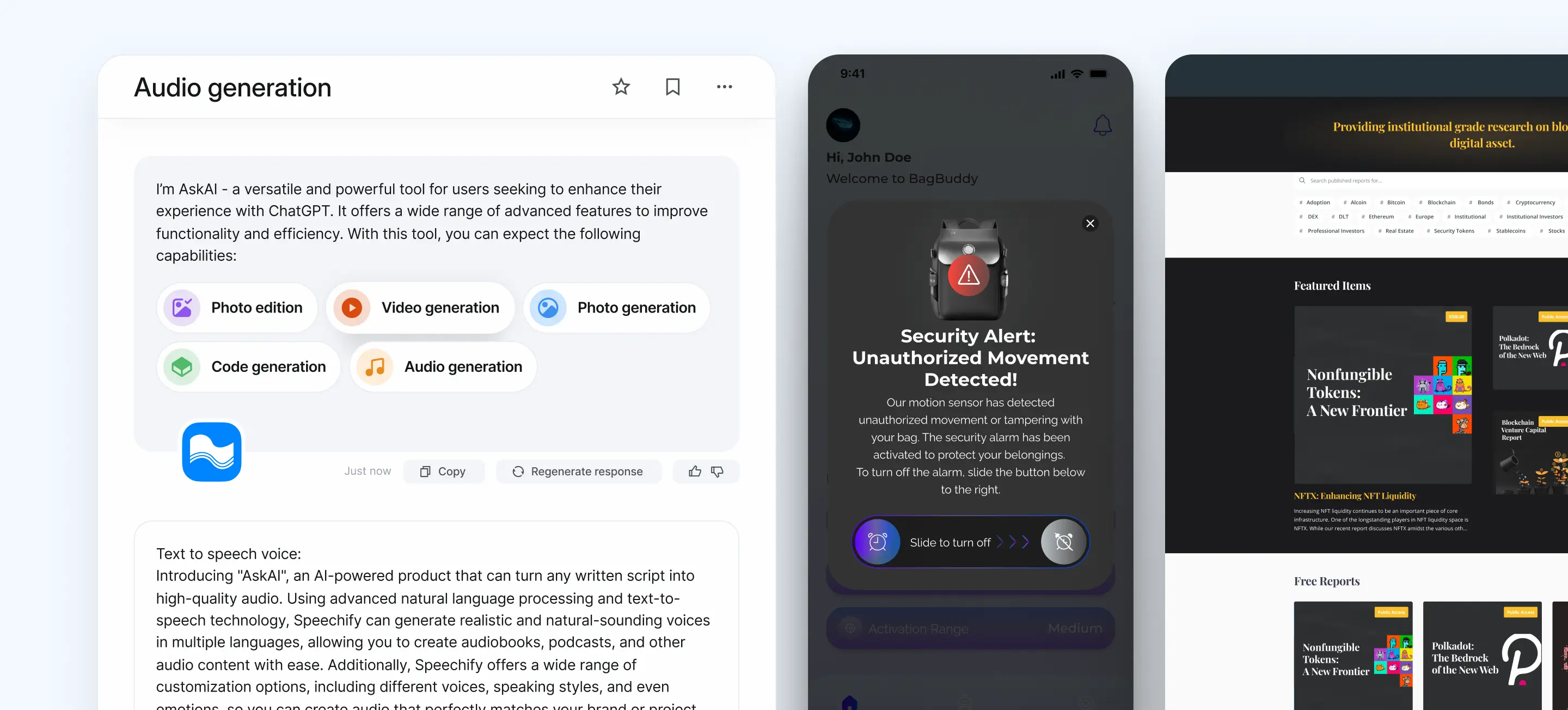
Task: Click Regenerate response button
Action: point(577,471)
